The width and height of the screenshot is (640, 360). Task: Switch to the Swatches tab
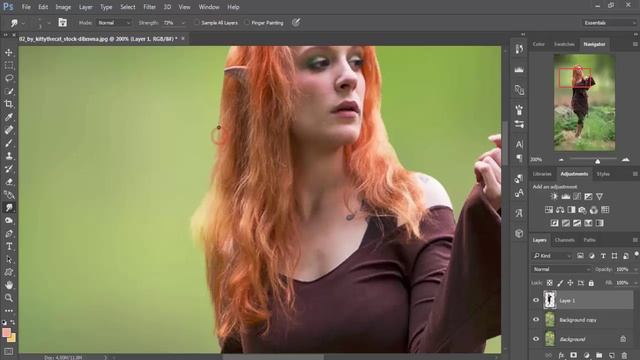pyautogui.click(x=564, y=44)
